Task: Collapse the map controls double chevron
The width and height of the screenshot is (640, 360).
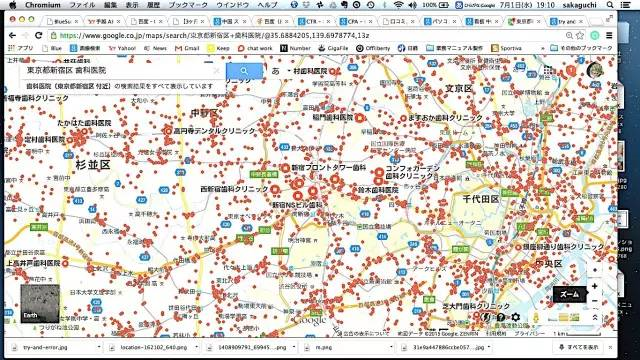Action: point(595,317)
